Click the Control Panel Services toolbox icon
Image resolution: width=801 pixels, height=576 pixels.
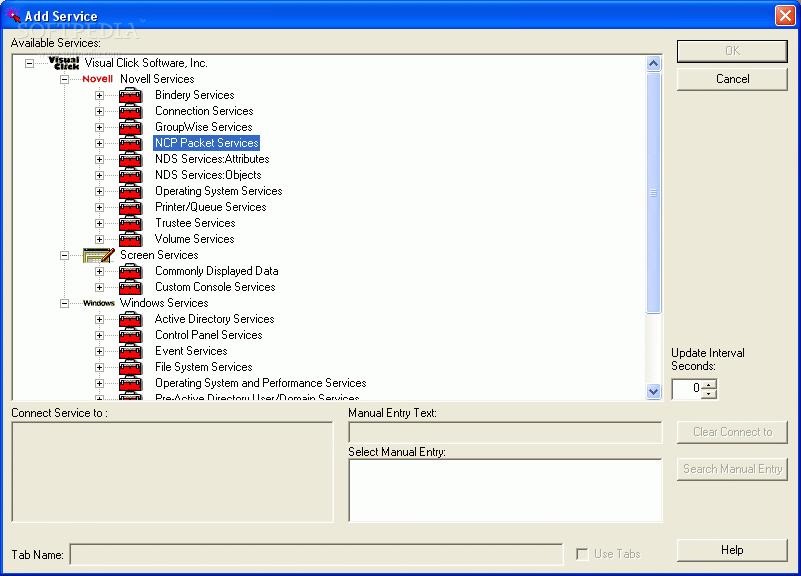[130, 335]
